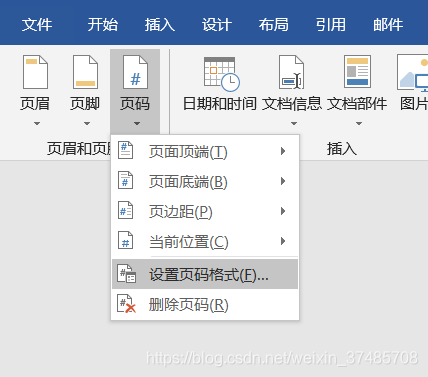Open the 邮件 ribbon tab
428x377 pixels.
tap(388, 25)
